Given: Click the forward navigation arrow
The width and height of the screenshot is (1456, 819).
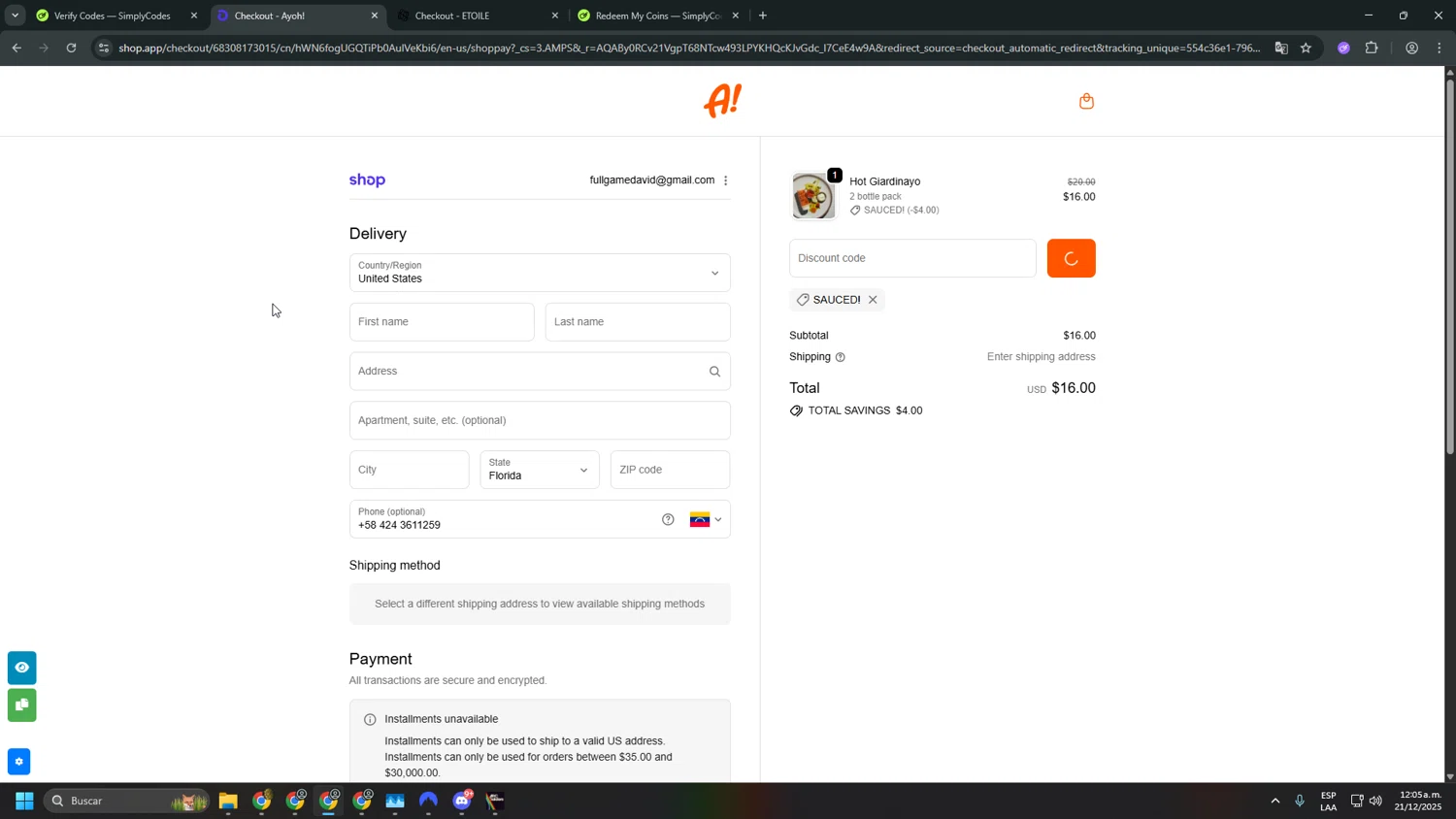Looking at the screenshot, I should 44,48.
